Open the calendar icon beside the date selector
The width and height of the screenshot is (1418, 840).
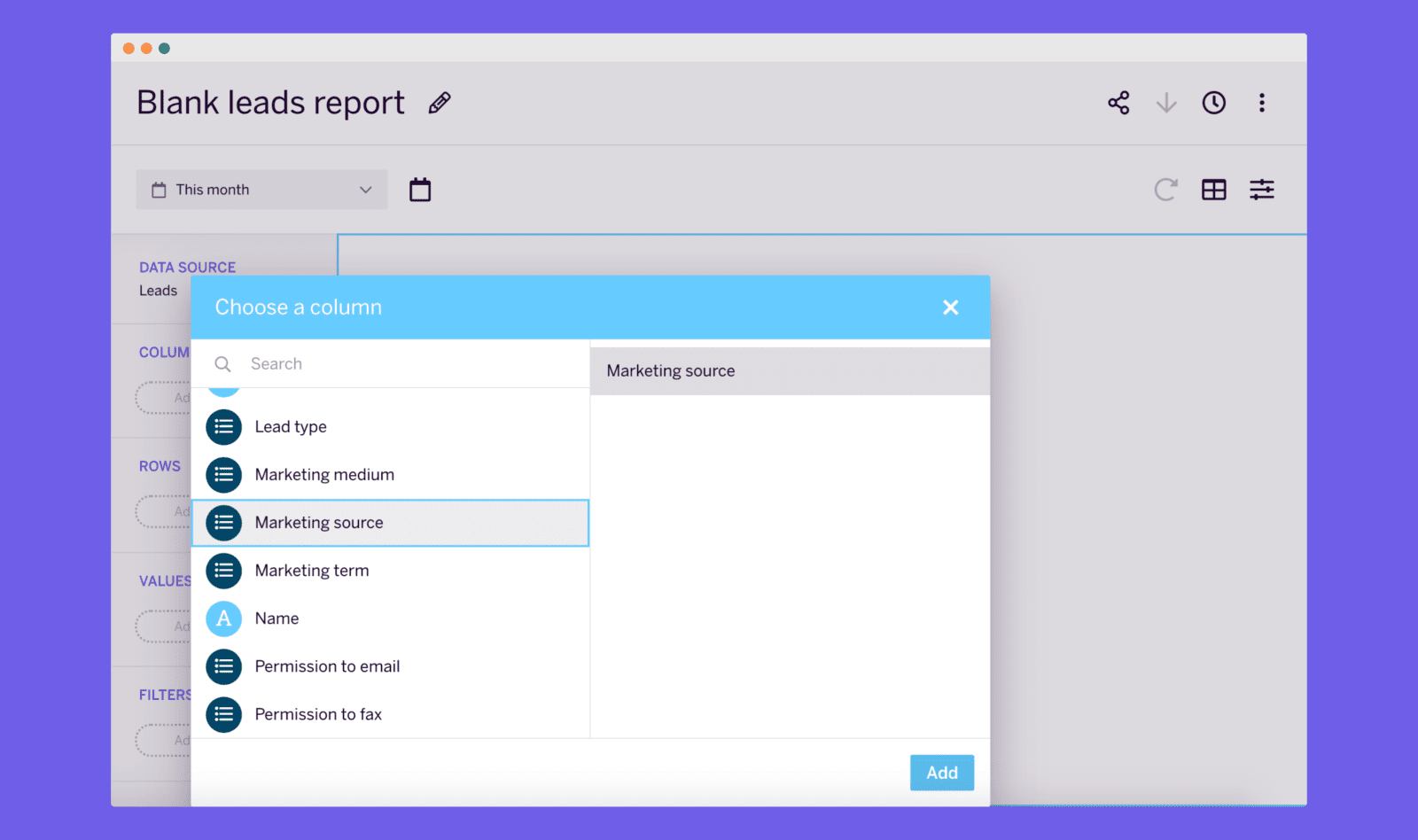pyautogui.click(x=419, y=189)
